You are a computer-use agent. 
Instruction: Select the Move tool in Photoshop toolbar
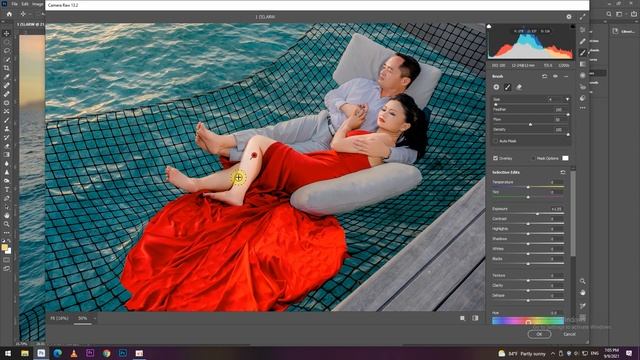pos(7,33)
